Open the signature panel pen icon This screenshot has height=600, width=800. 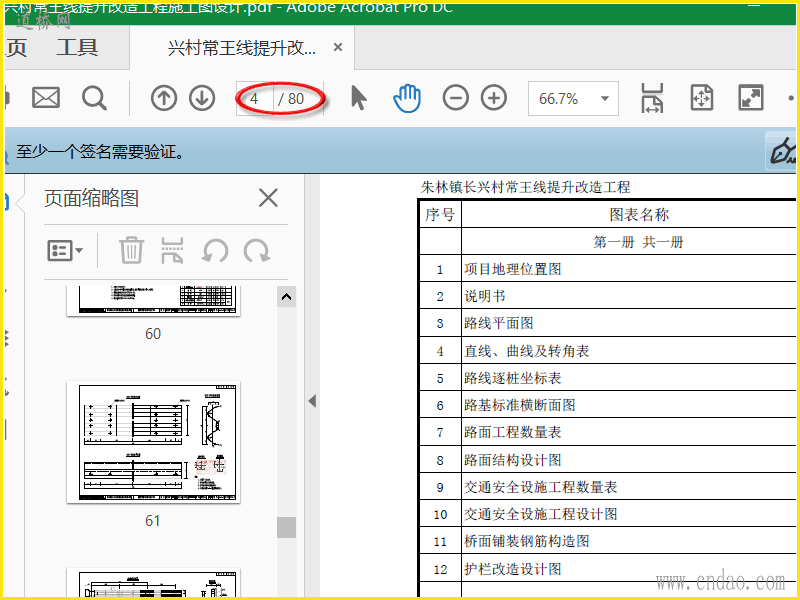click(782, 152)
